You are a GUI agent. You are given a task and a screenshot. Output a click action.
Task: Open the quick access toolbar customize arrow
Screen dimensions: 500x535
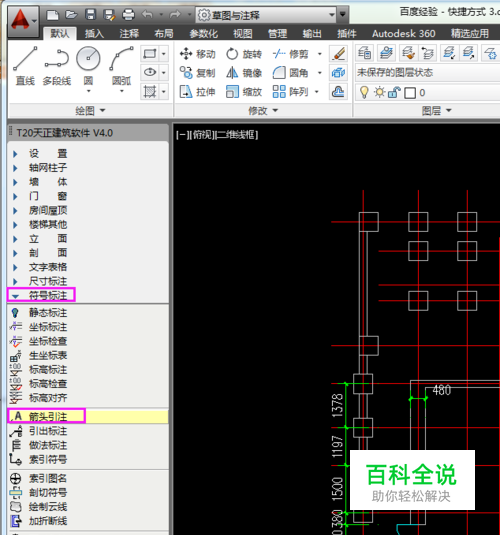pyautogui.click(x=342, y=15)
